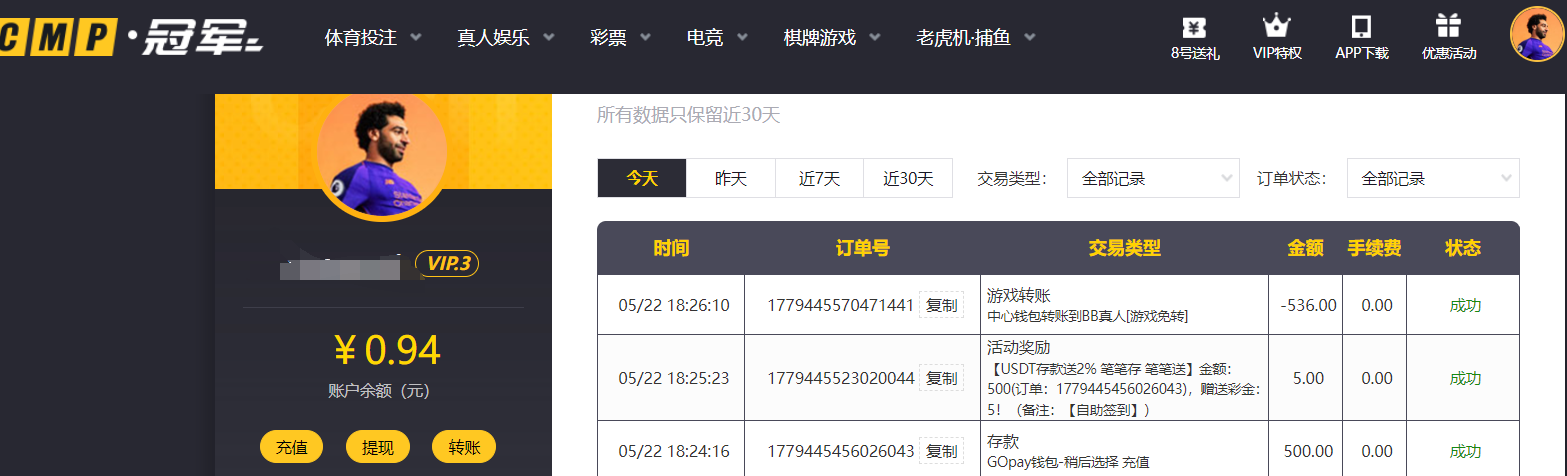Expand the 老虎机·捕鱼 menu
1567x476 pixels.
pyautogui.click(x=975, y=38)
